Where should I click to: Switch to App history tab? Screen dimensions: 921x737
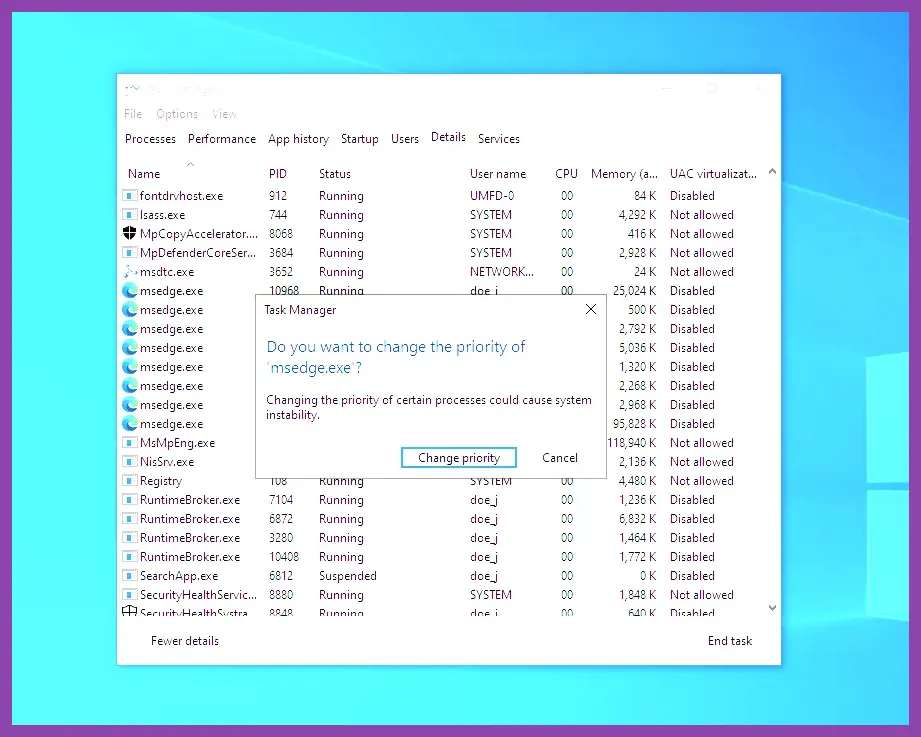(298, 139)
